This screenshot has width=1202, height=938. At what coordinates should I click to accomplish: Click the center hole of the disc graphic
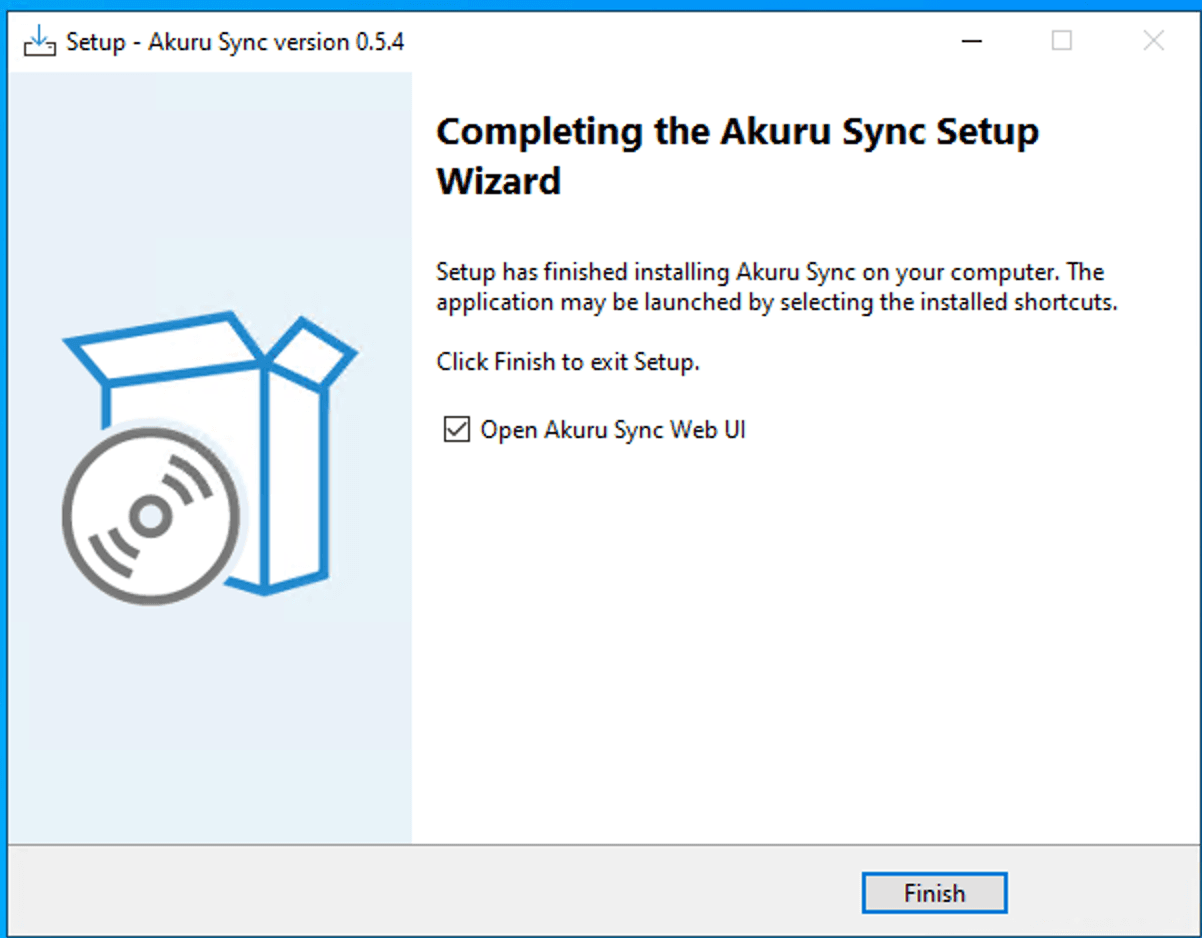click(151, 515)
